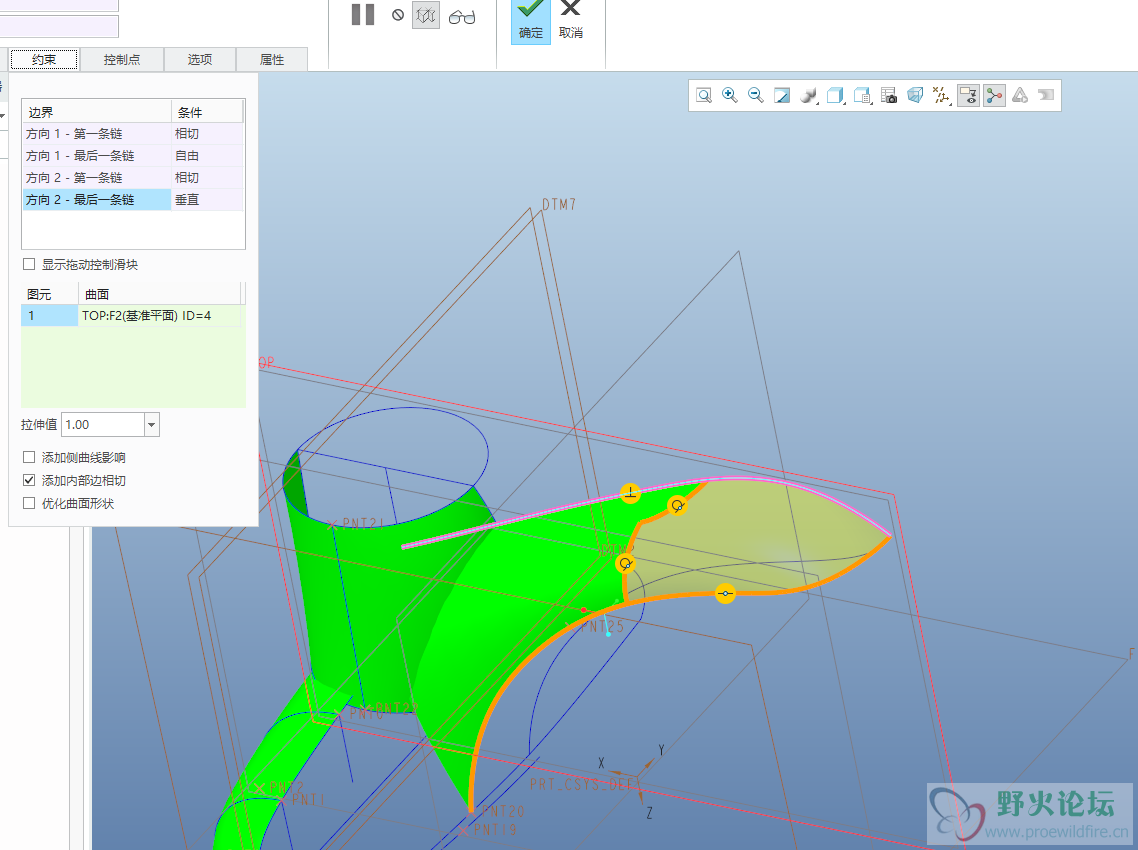Open the 约束 tab
Screen dimensions: 1138x850
point(44,60)
